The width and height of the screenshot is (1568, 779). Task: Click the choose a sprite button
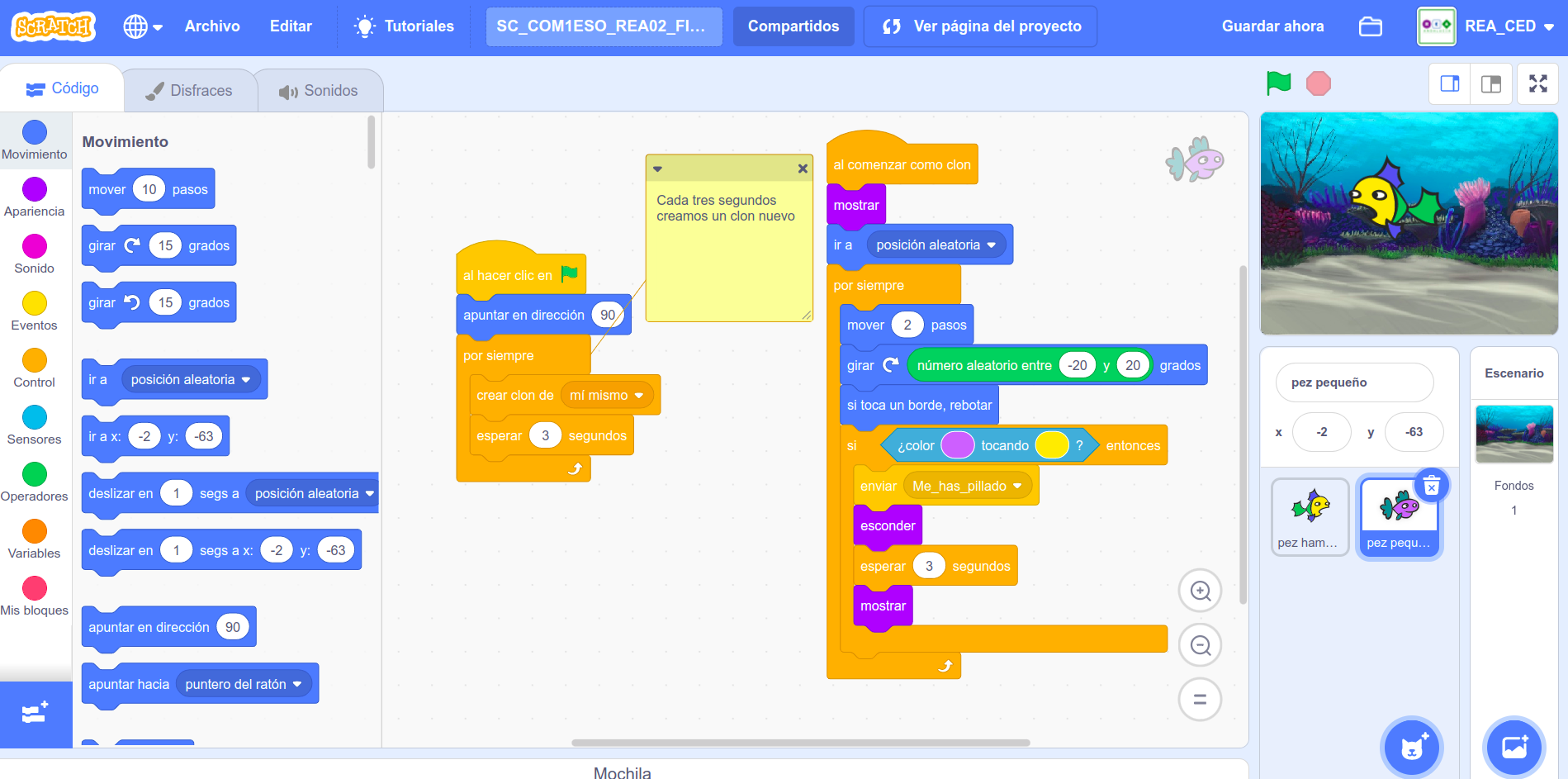click(1413, 748)
